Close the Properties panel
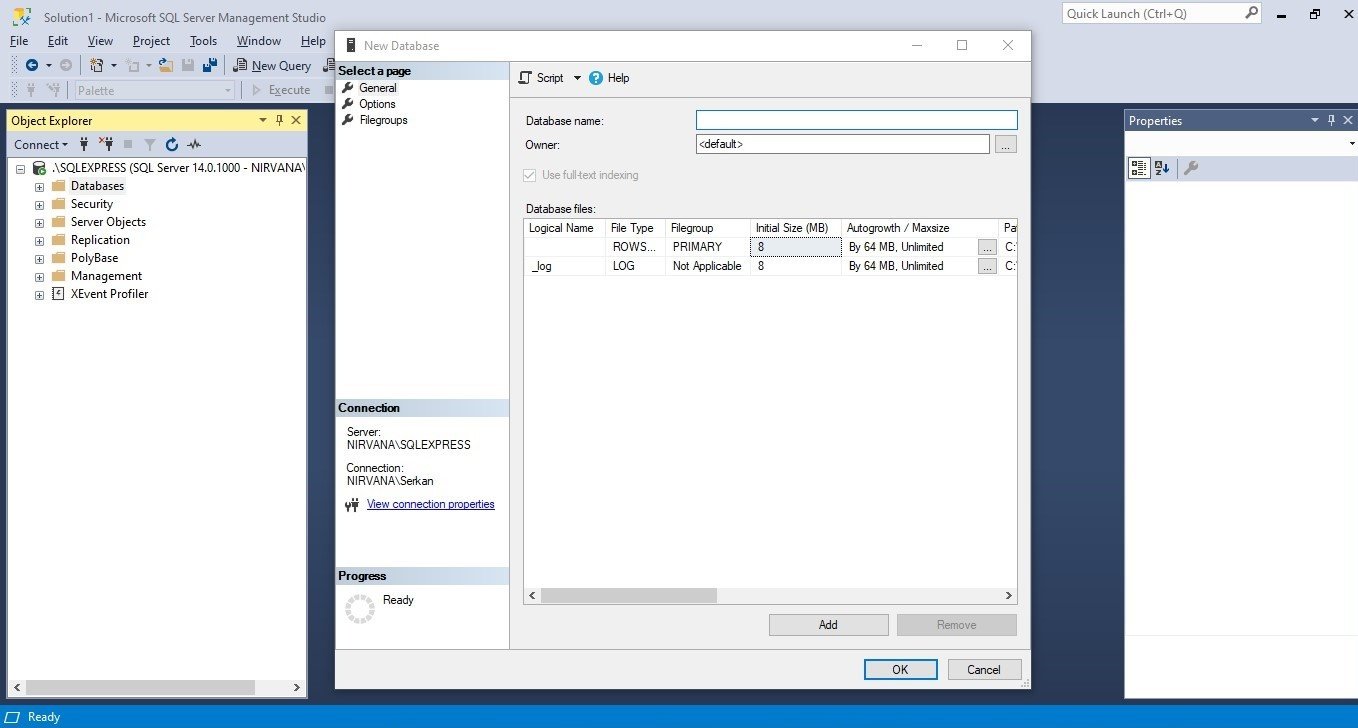The image size is (1358, 728). [1348, 120]
